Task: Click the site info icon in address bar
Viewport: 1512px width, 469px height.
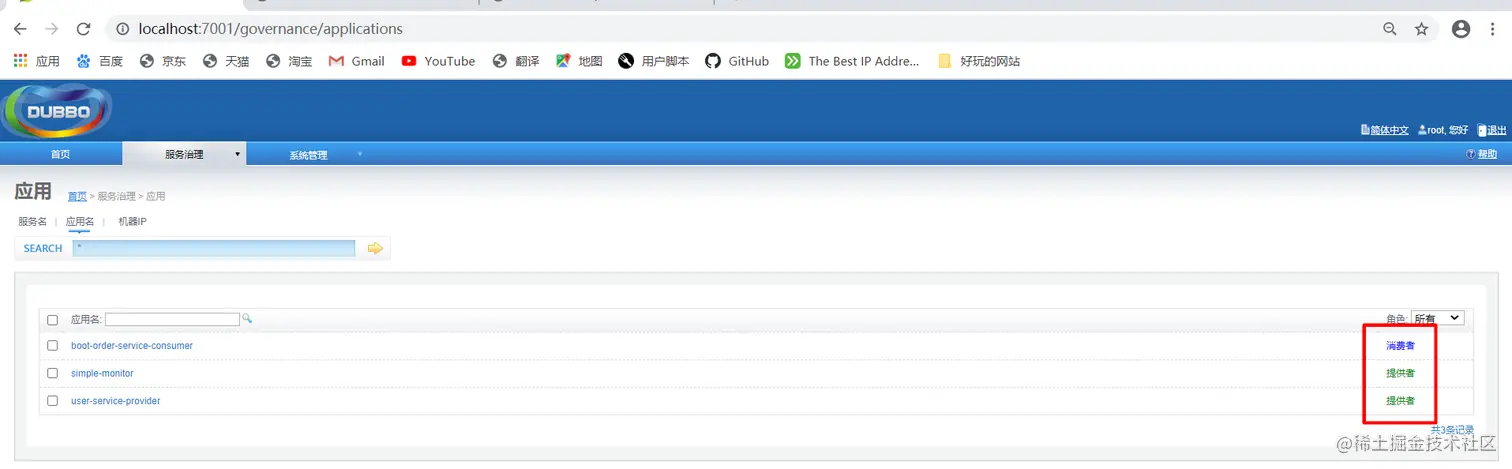Action: point(121,29)
